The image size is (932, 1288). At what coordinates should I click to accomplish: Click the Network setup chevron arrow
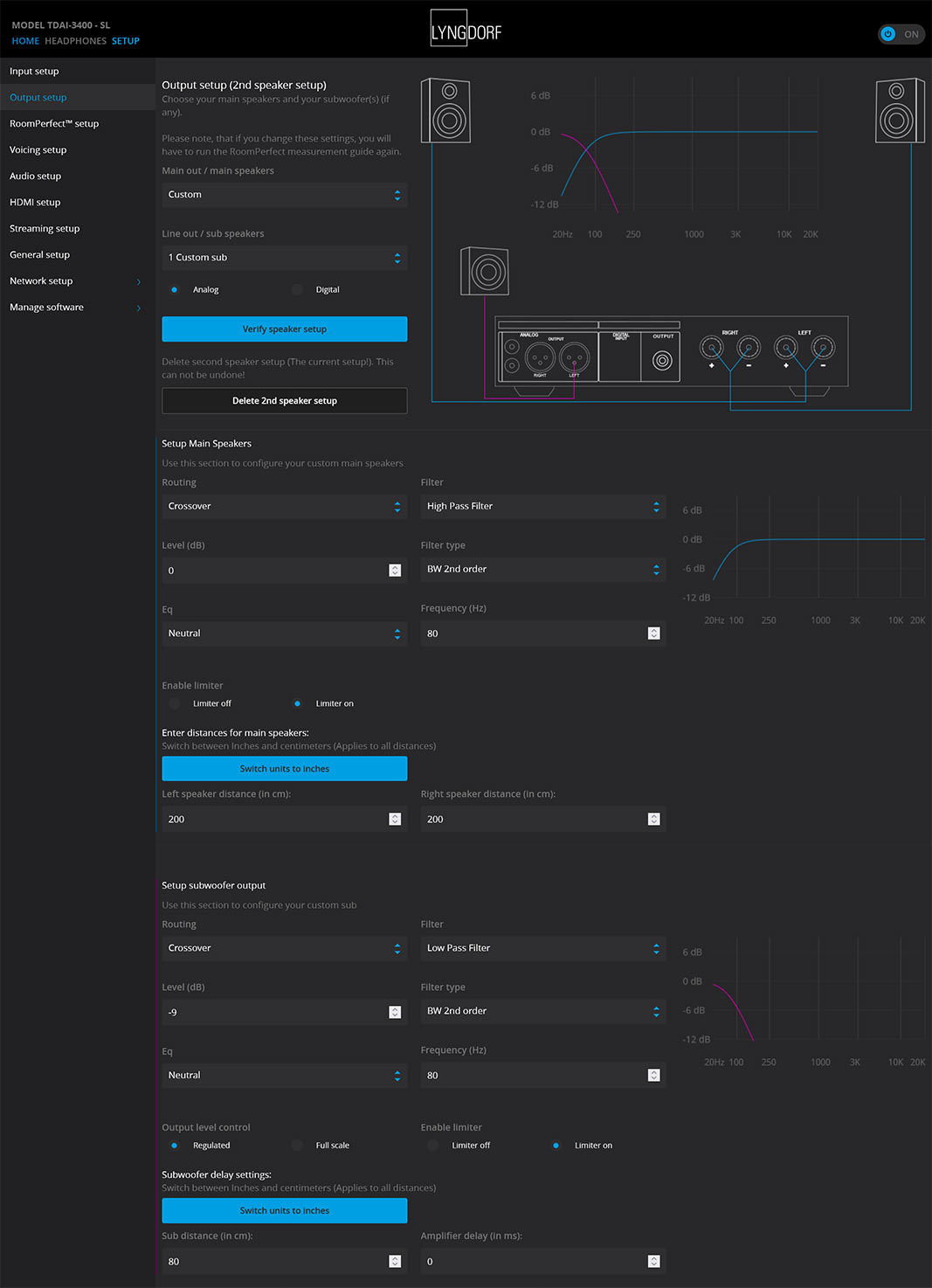pyautogui.click(x=139, y=281)
